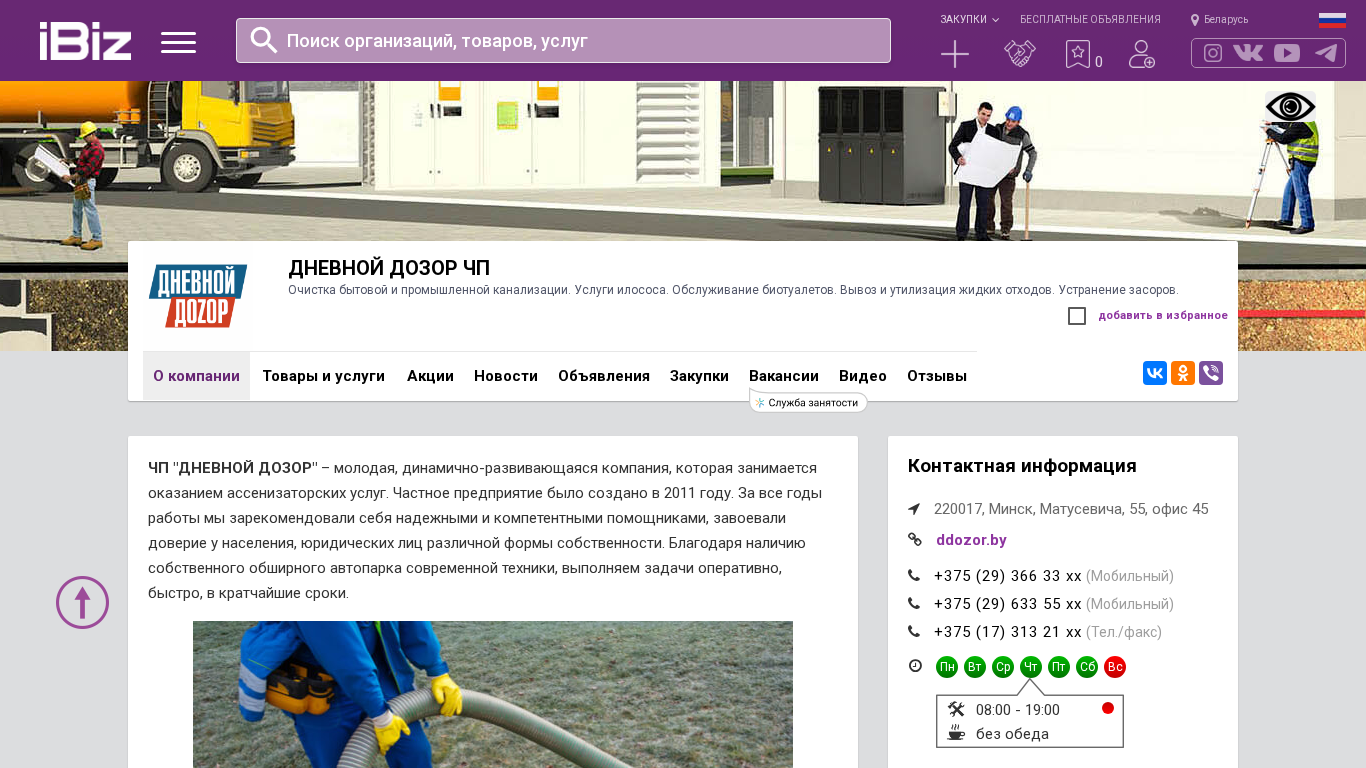Click the Служба занятости badge
The width and height of the screenshot is (1366, 768).
tap(809, 402)
